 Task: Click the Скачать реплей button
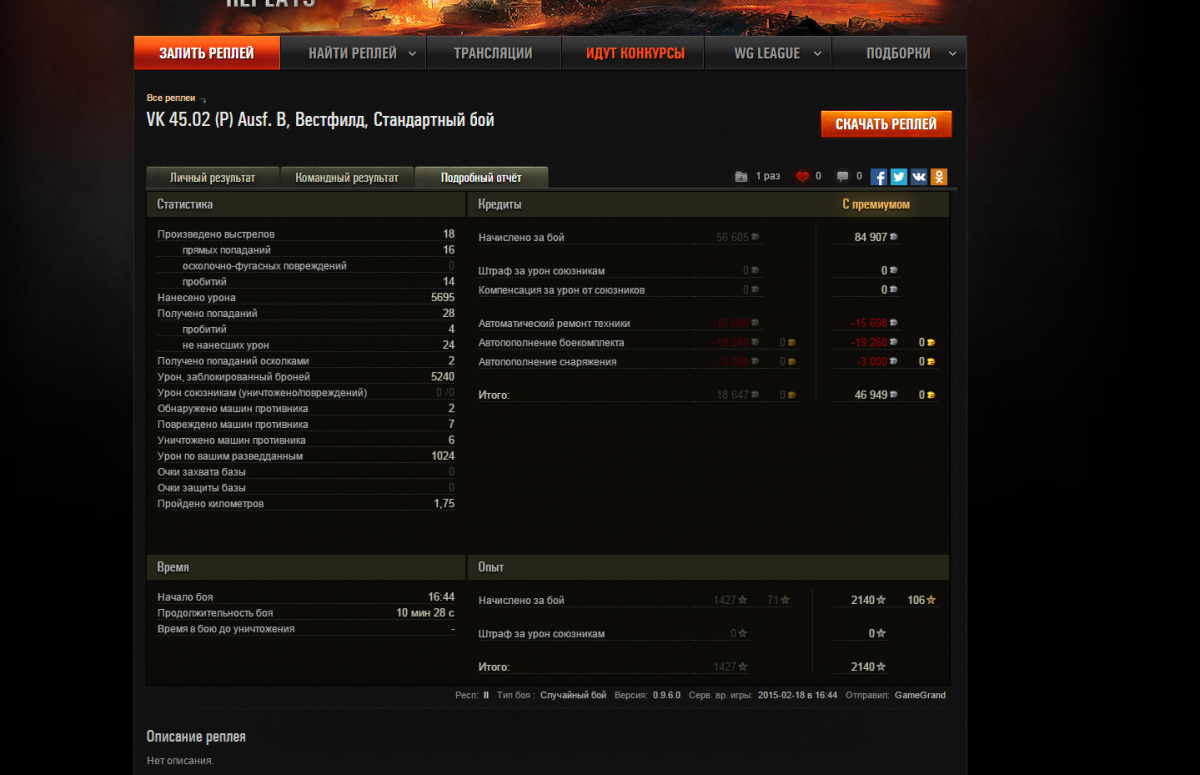click(x=886, y=124)
